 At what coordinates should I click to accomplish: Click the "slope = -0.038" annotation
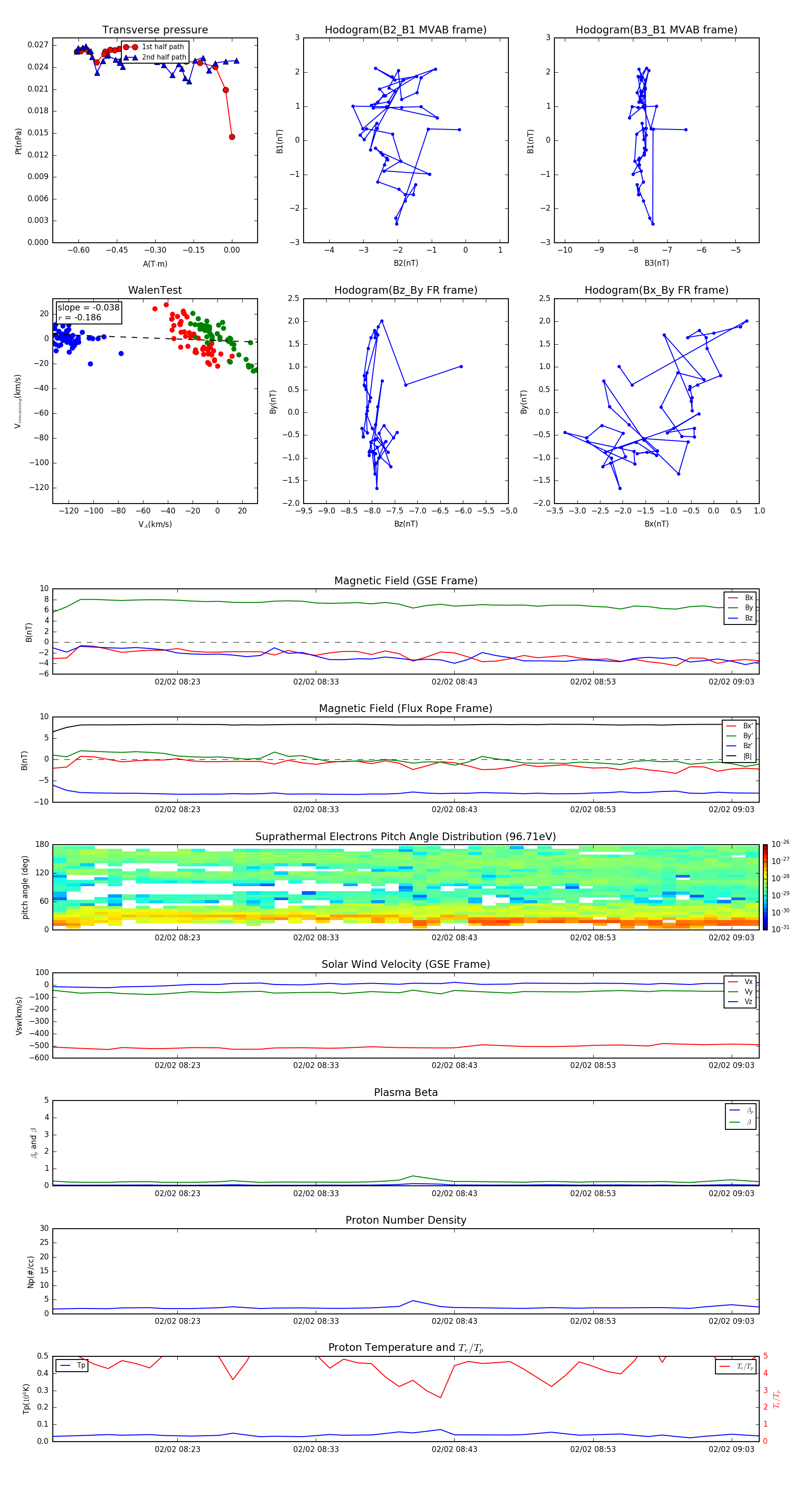click(x=88, y=308)
